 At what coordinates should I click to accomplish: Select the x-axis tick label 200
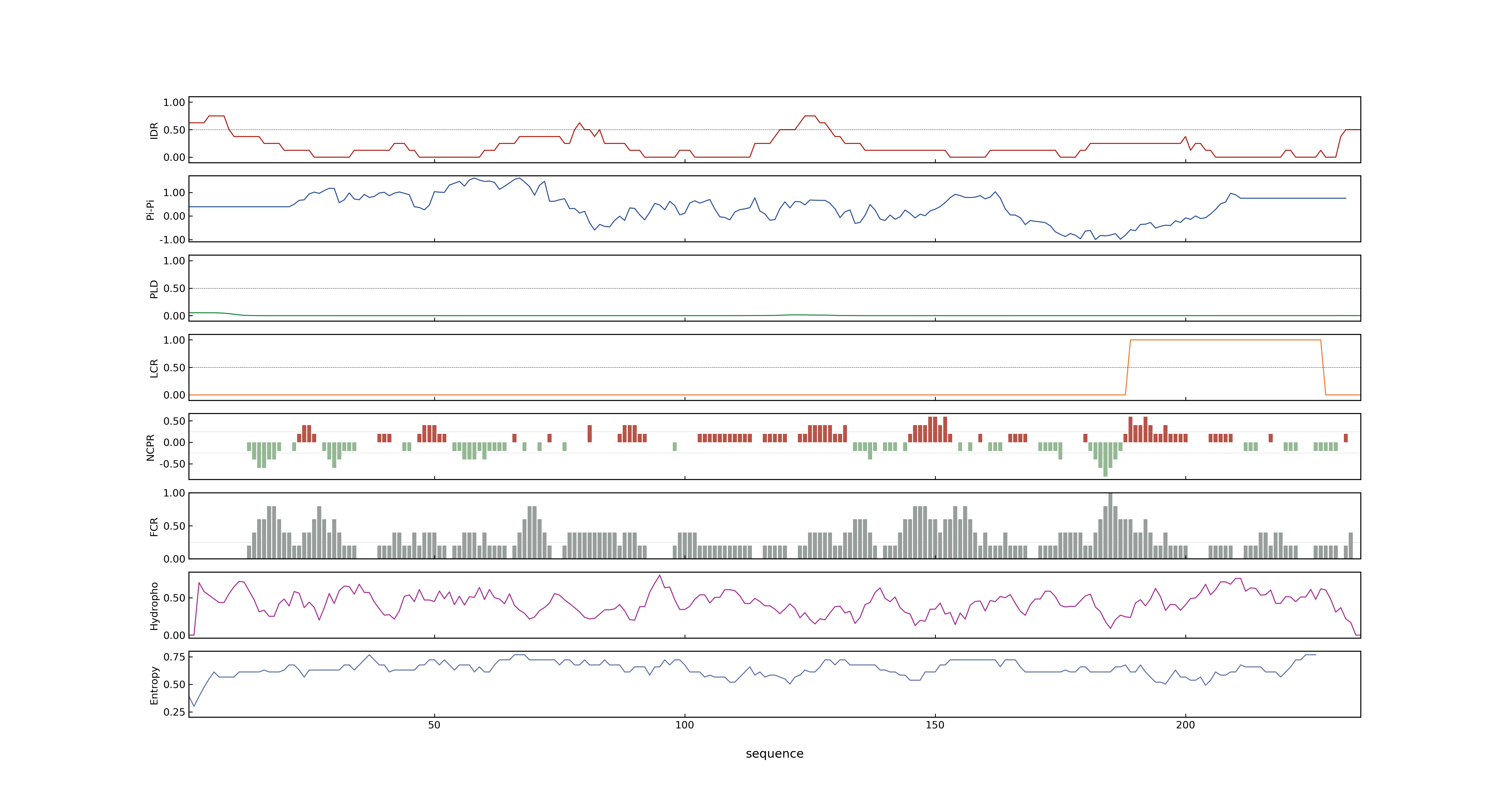coord(1185,725)
